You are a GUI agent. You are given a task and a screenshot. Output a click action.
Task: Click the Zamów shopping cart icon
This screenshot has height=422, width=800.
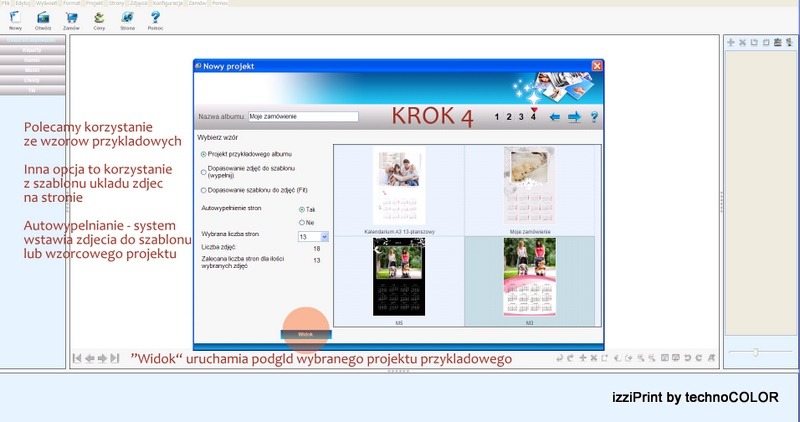(71, 18)
